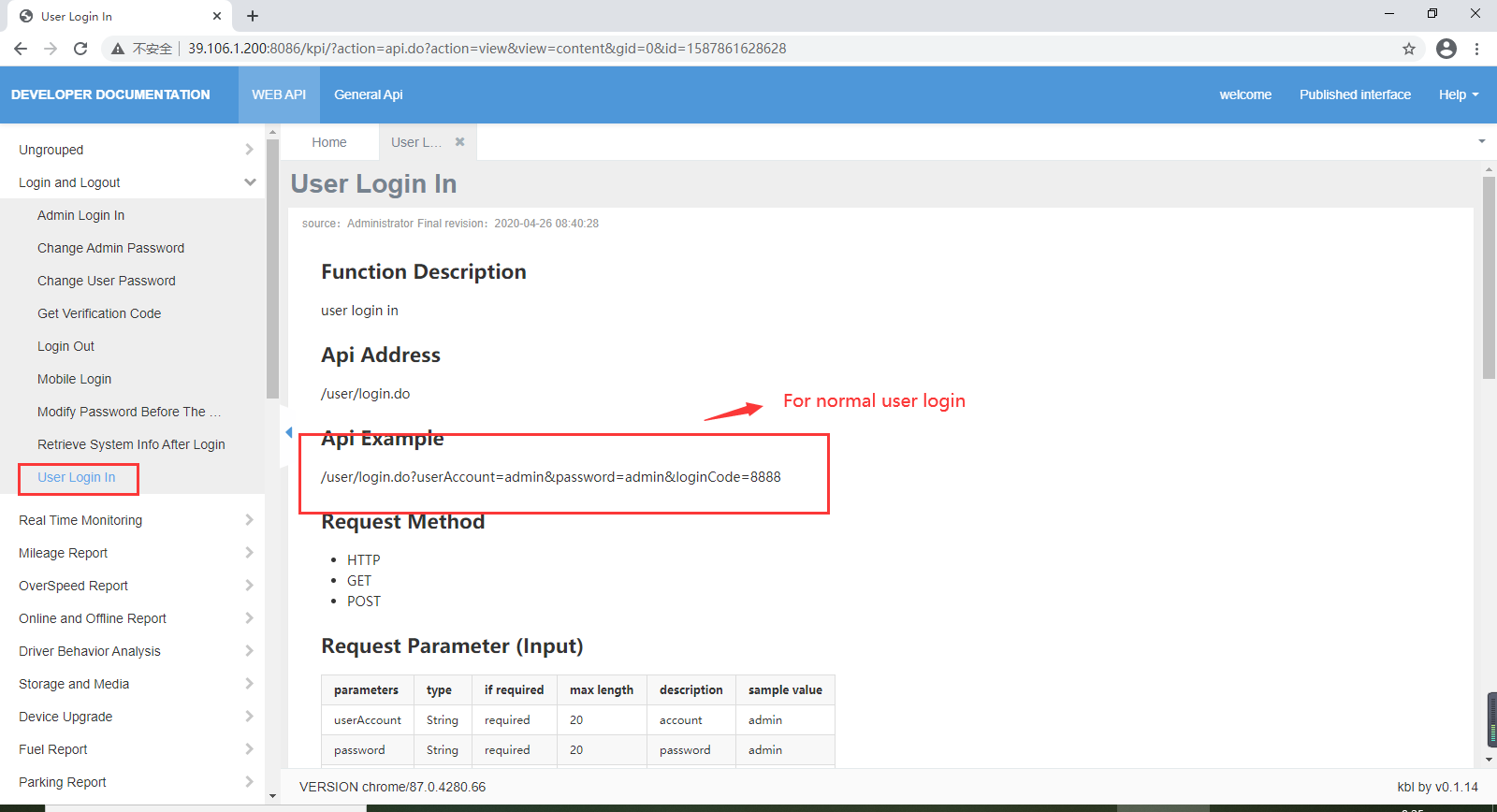Expand the Fuel Report group

click(x=133, y=749)
